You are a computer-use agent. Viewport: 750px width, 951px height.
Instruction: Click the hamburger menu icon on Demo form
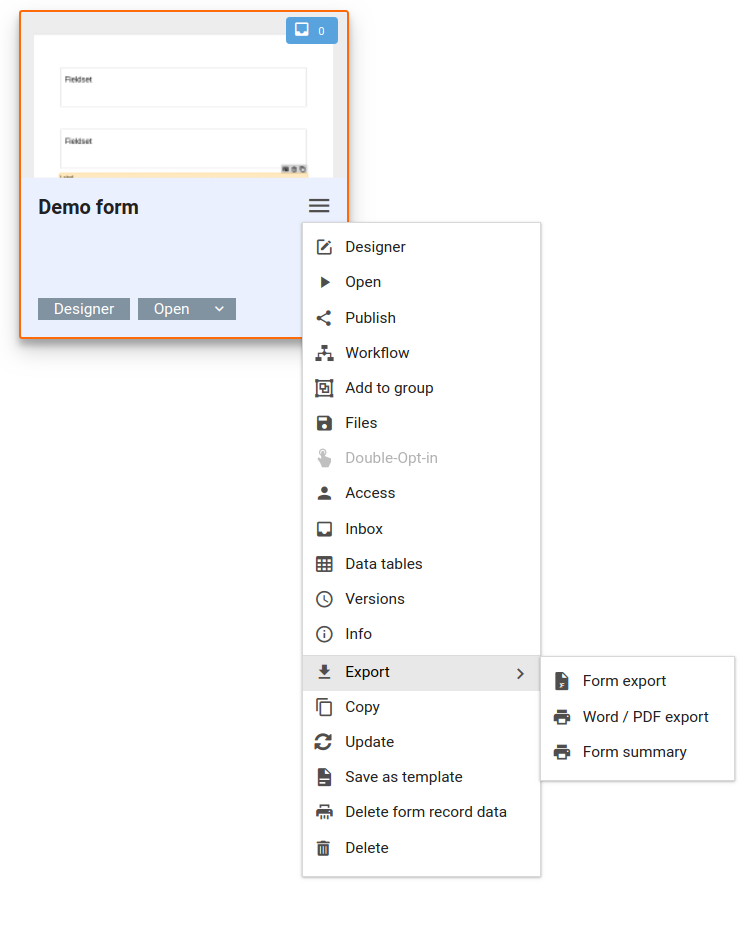[319, 206]
